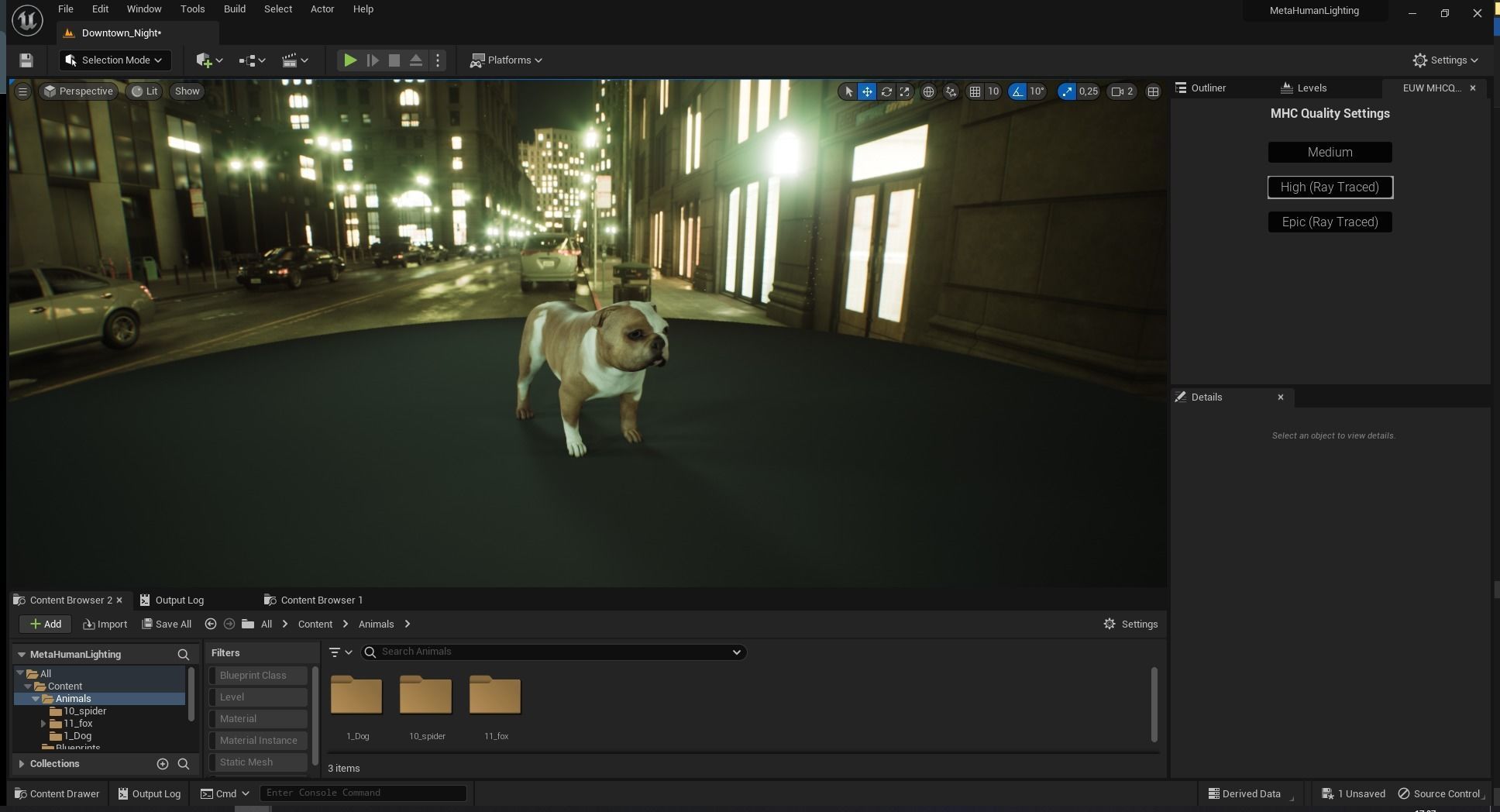Click the Stop play session button

[x=394, y=60]
